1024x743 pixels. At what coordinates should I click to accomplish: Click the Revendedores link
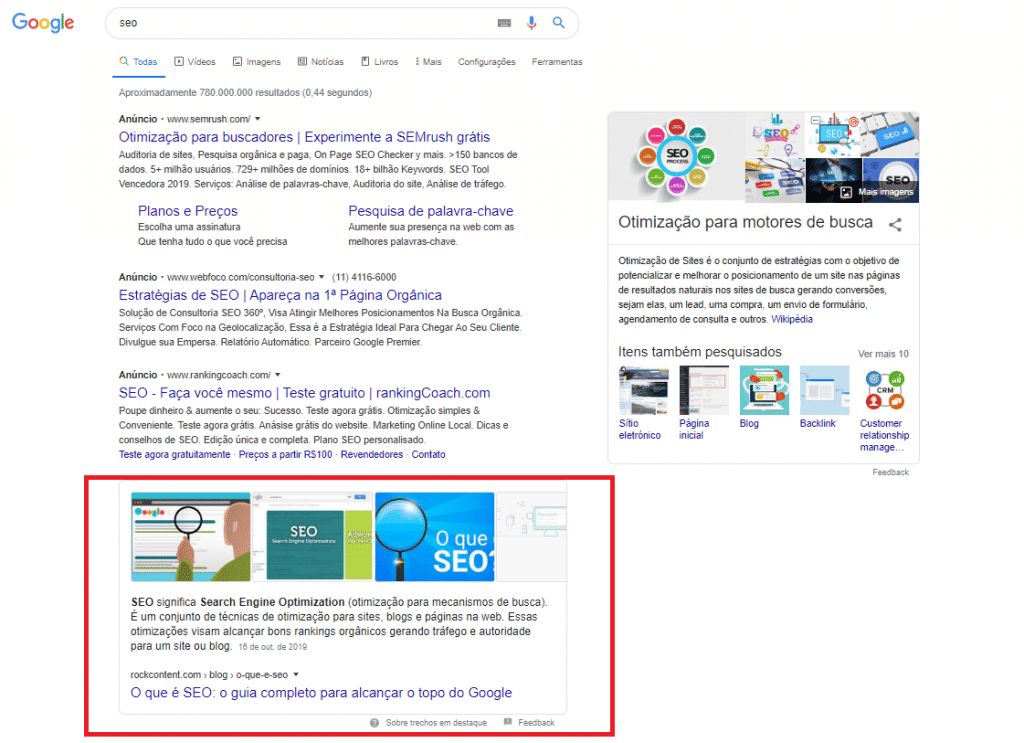click(x=372, y=454)
